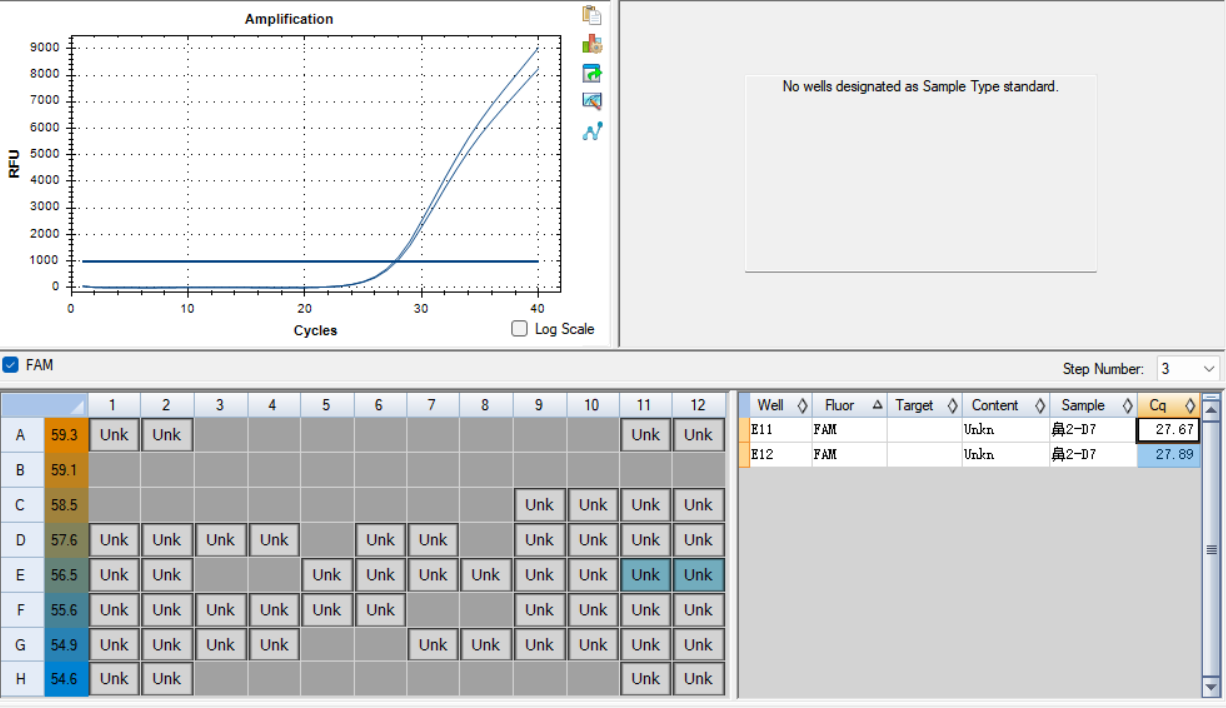This screenshot has width=1226, height=708.
Task: Select Unk well H11
Action: point(645,679)
